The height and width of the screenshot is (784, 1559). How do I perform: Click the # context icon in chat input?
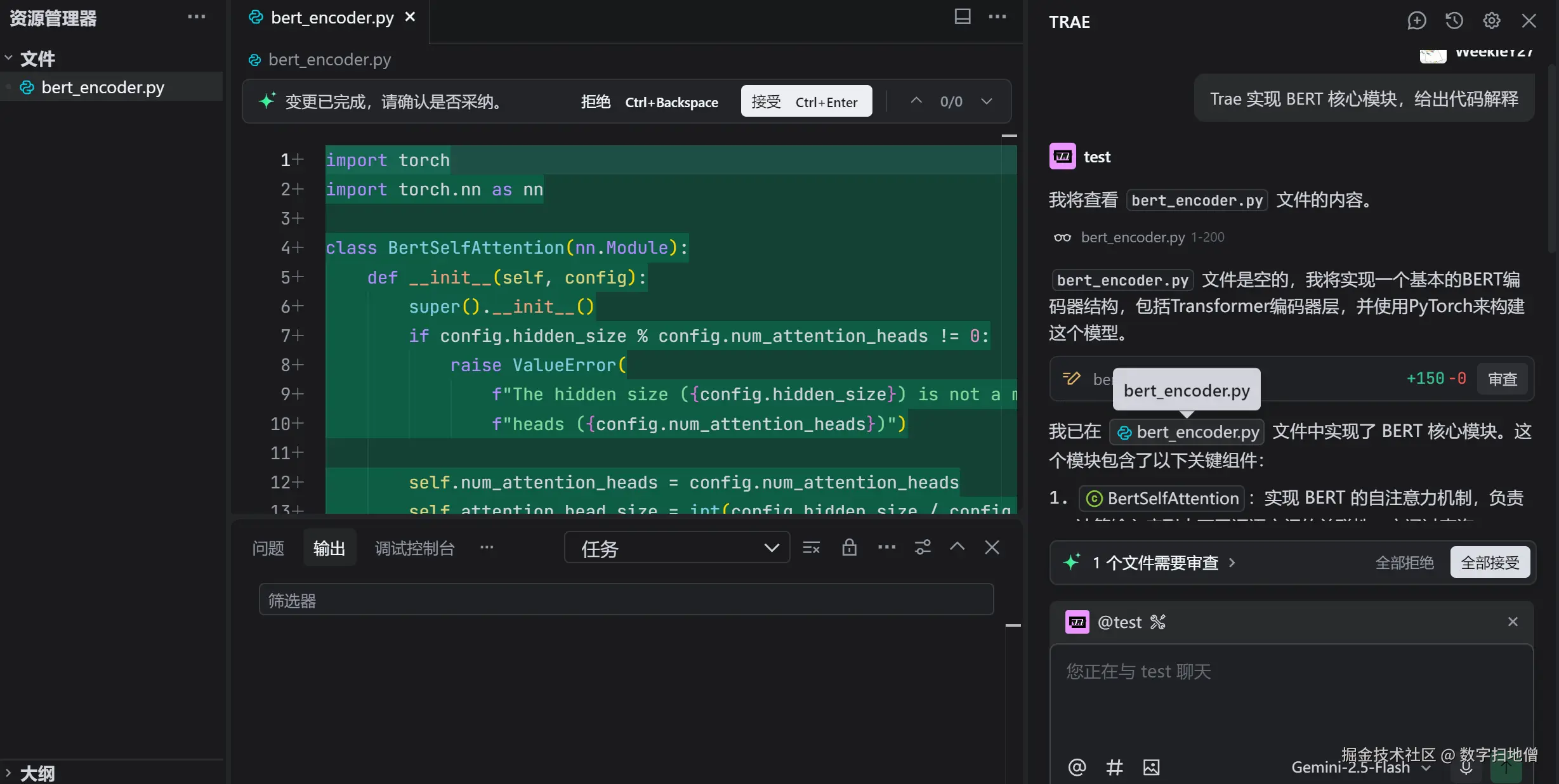(1114, 767)
